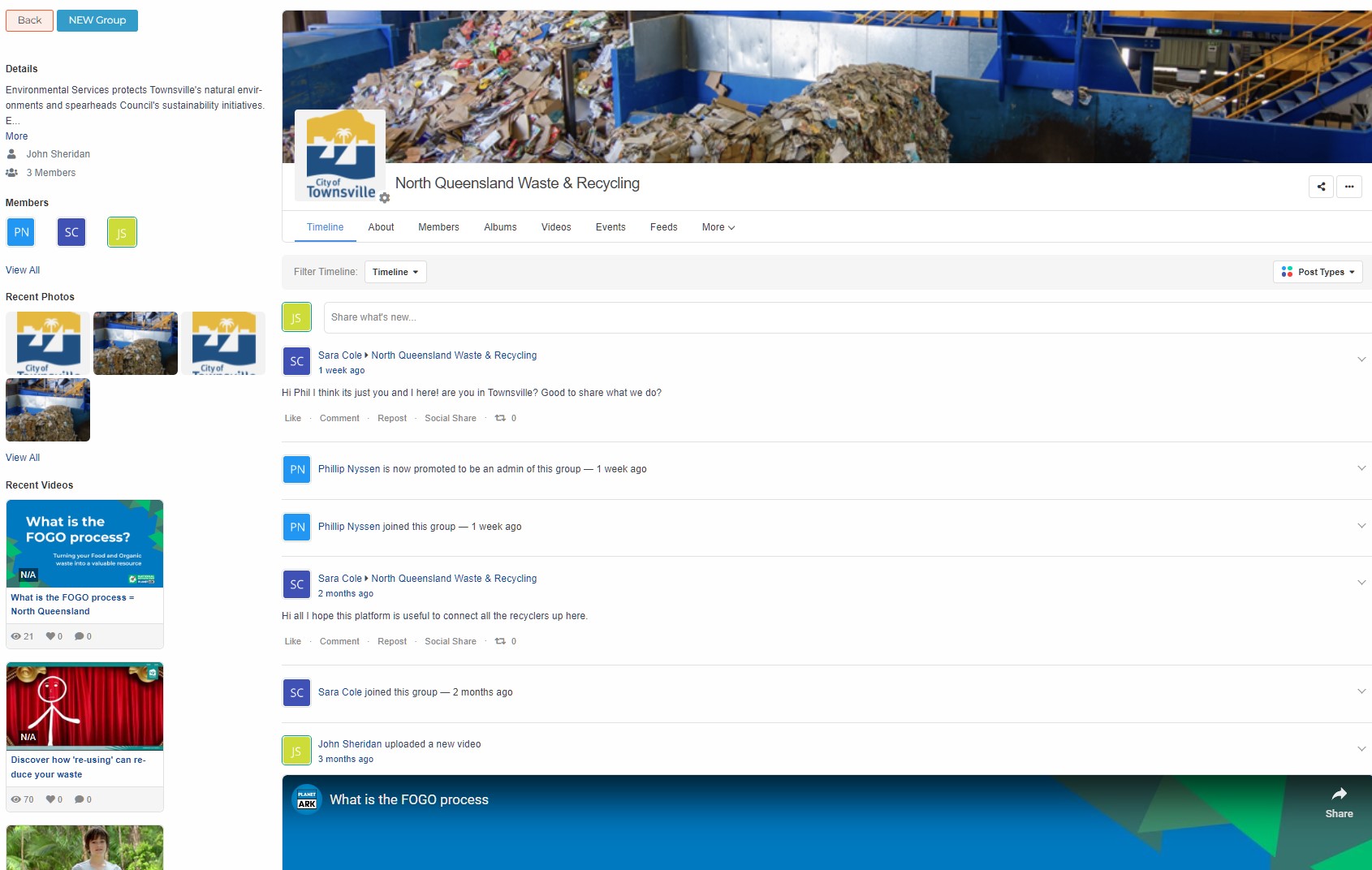
Task: Click the group share icon button
Action: [1321, 187]
